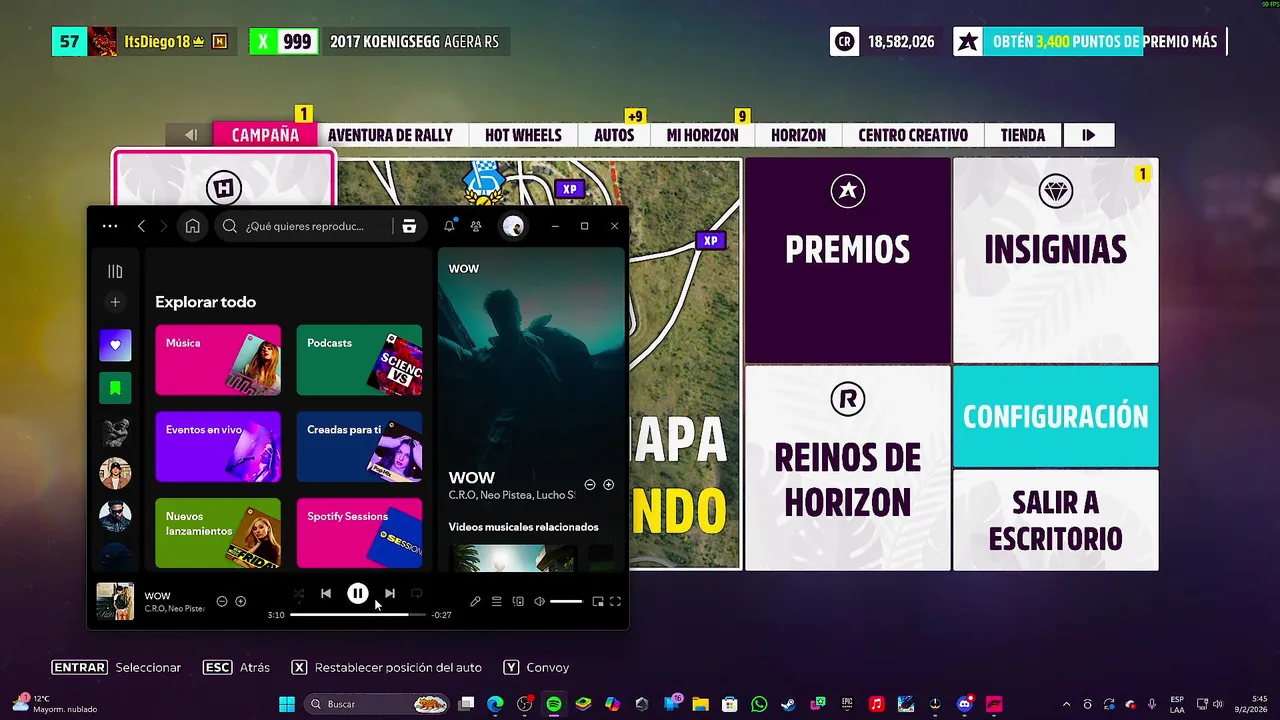Click the right arrow of Forza tab bar
The height and width of the screenshot is (720, 1280).
click(x=1089, y=135)
